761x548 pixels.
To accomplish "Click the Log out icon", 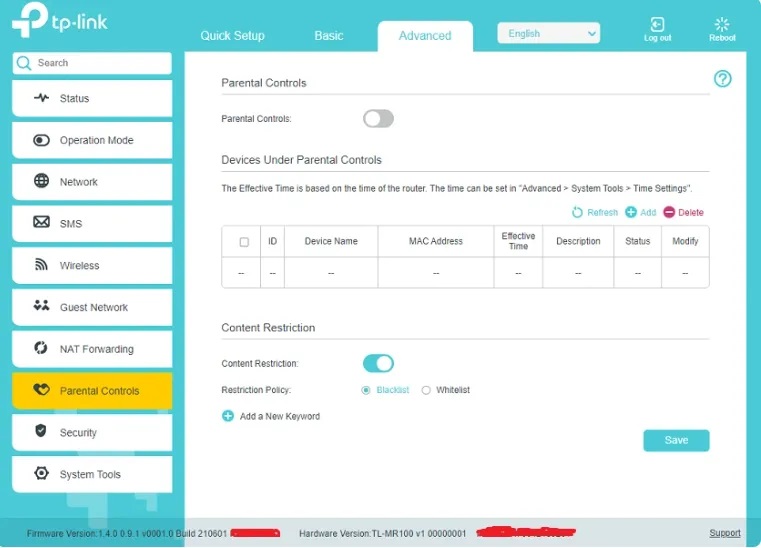I will click(x=657, y=24).
